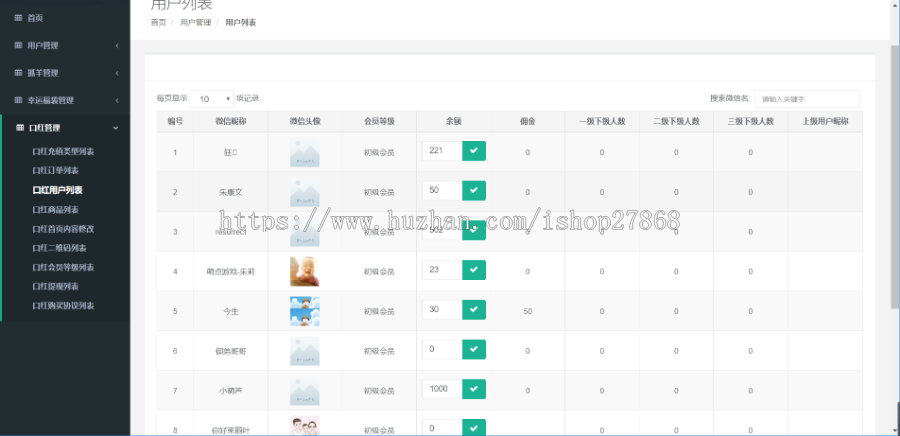Open avatar placeholder of 小葫芦
This screenshot has width=900, height=436.
[x=305, y=390]
